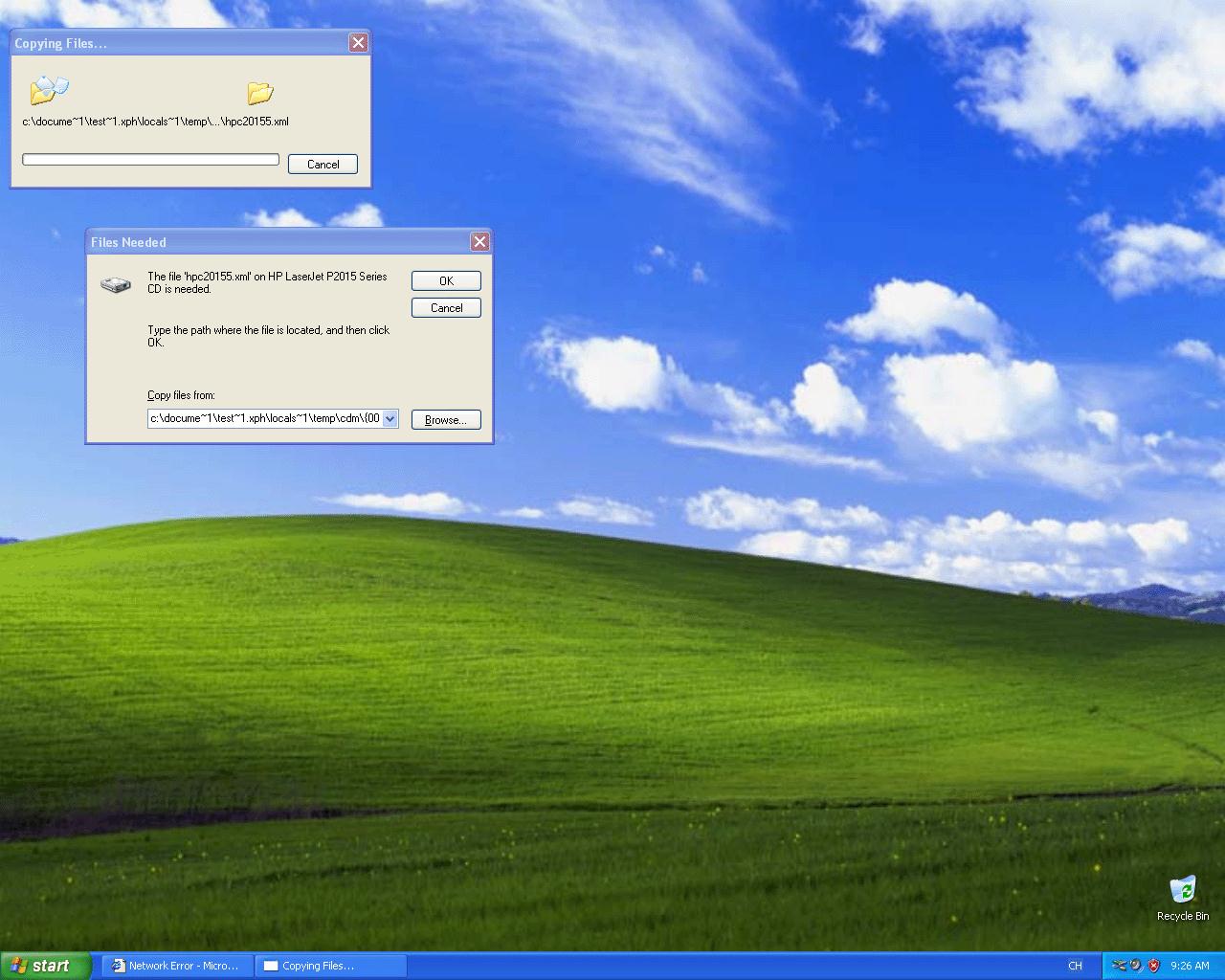
Task: Click the 'Copy files from:' label
Action: point(181,395)
